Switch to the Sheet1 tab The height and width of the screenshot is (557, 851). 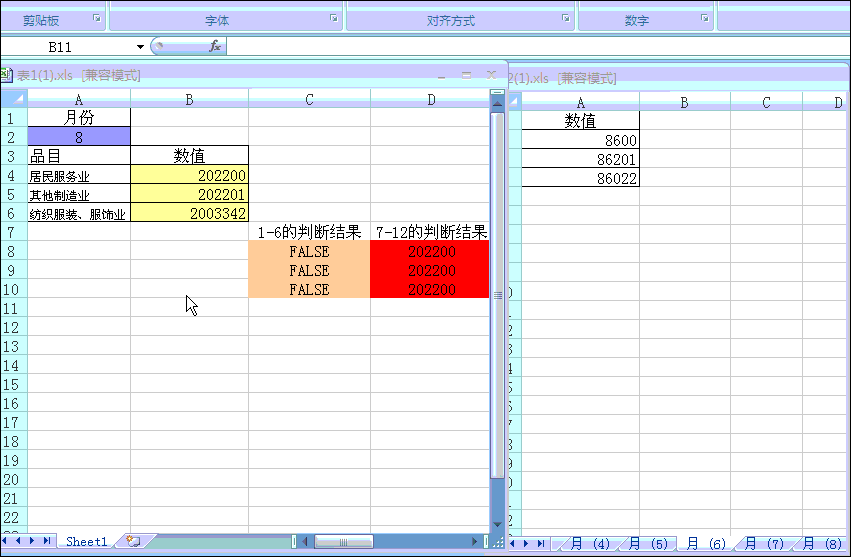tap(86, 541)
